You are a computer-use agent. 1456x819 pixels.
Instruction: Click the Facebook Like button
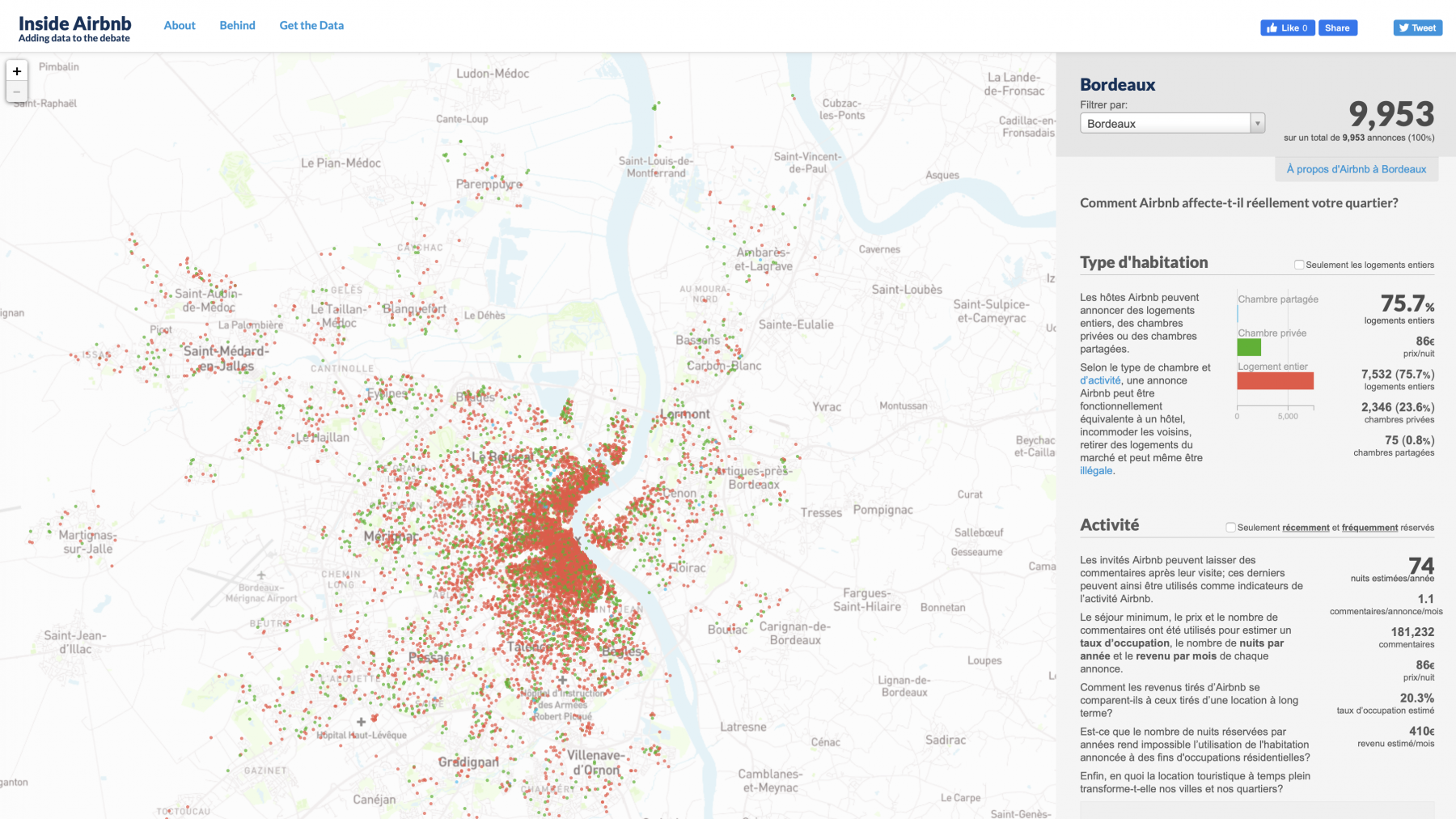1287,28
